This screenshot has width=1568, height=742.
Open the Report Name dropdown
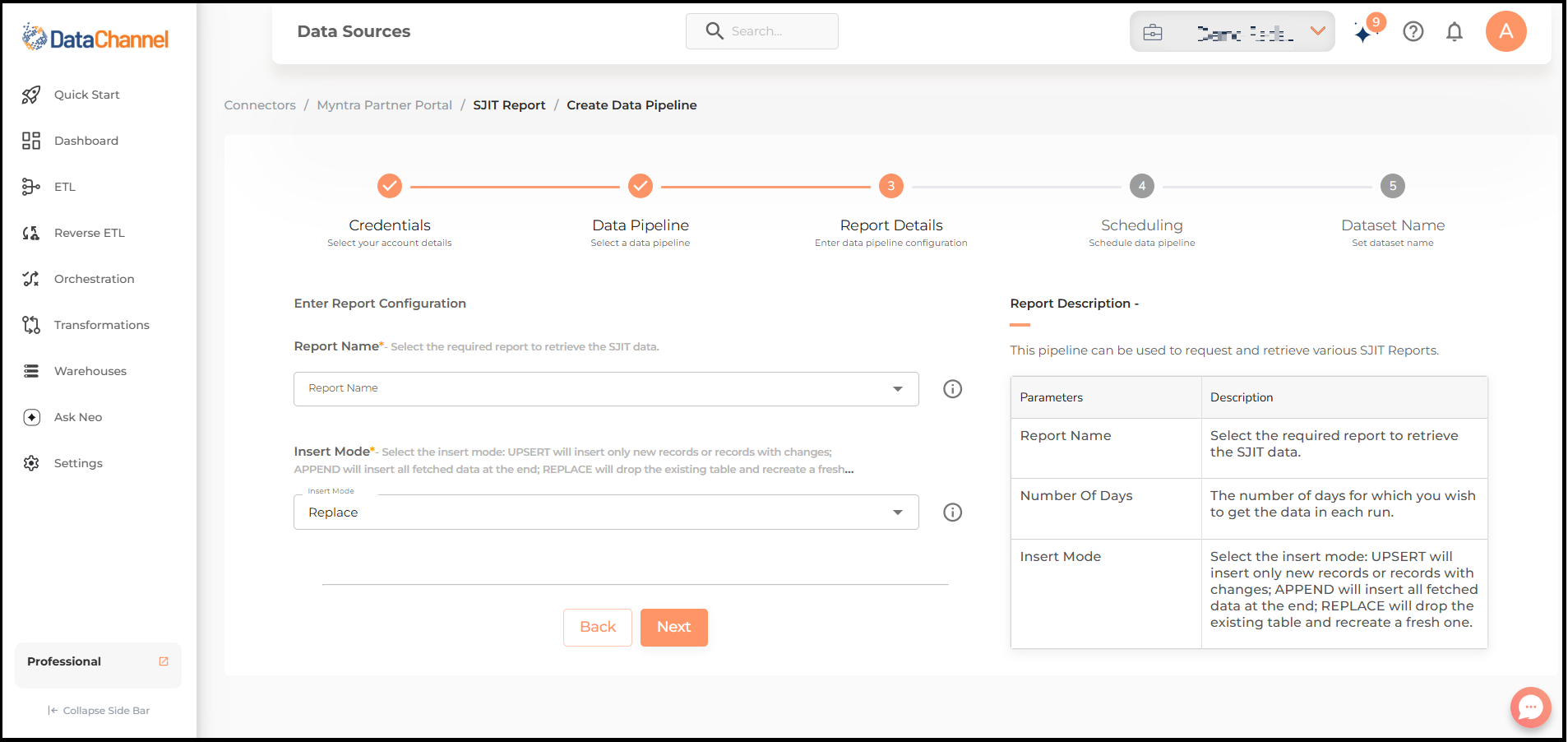606,389
